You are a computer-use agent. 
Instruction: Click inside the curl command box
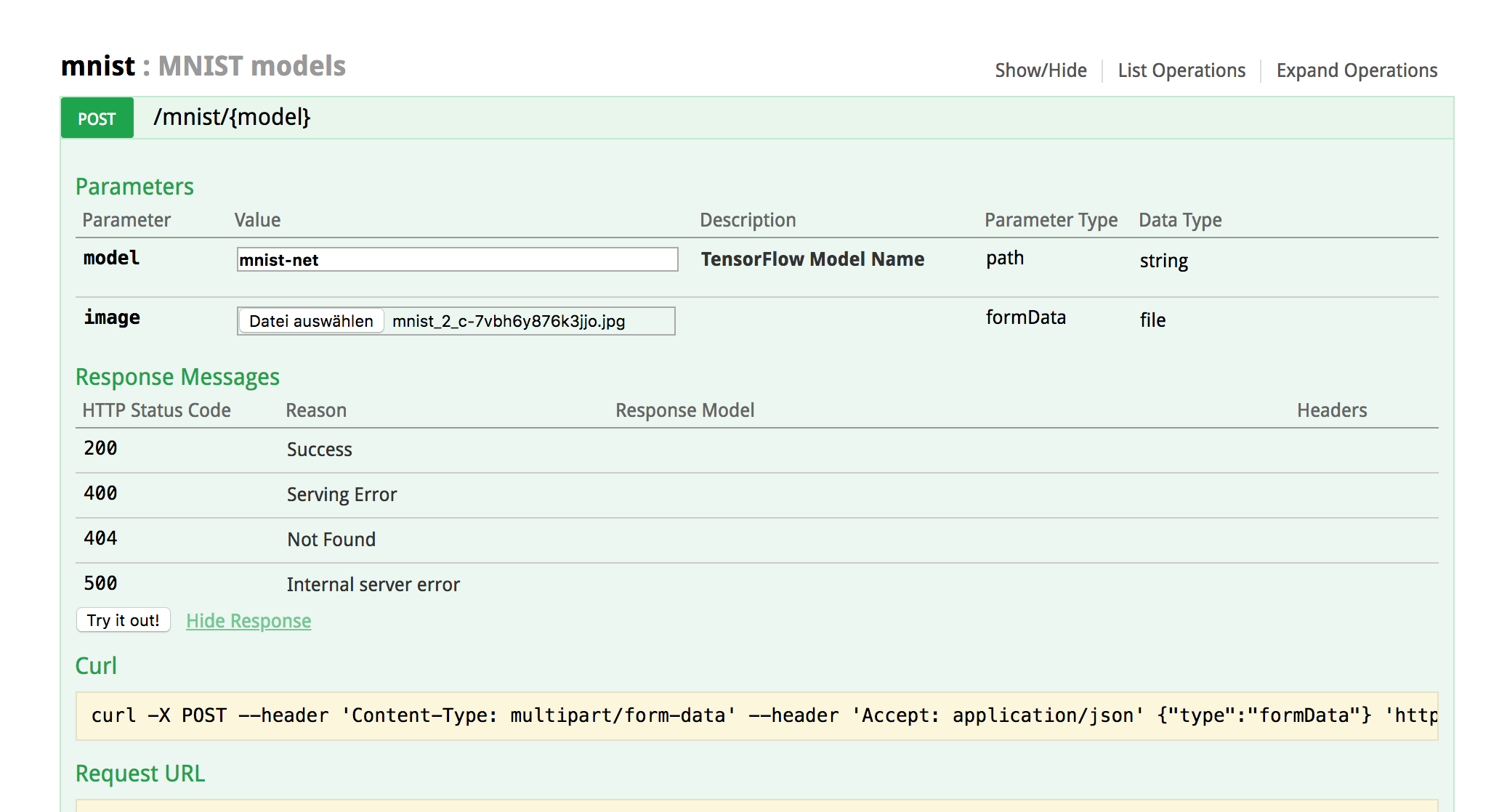point(756,715)
